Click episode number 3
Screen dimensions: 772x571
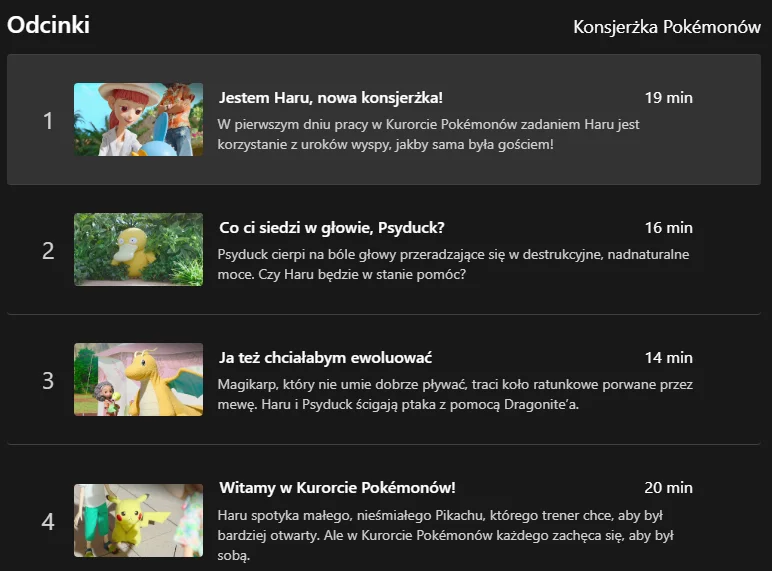point(48,381)
